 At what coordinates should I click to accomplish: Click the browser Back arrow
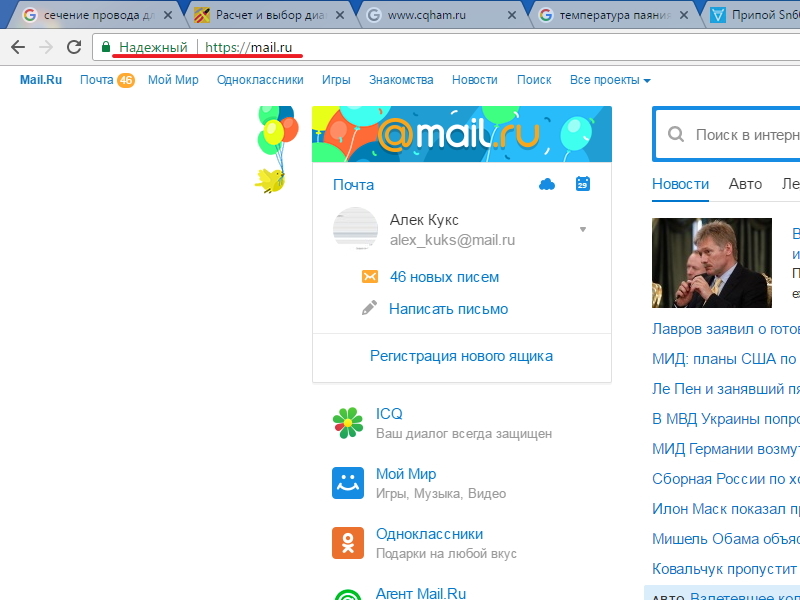pyautogui.click(x=18, y=47)
